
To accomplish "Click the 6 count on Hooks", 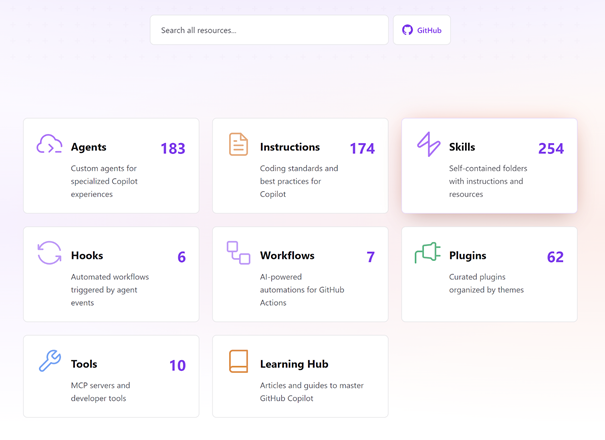I will [181, 257].
